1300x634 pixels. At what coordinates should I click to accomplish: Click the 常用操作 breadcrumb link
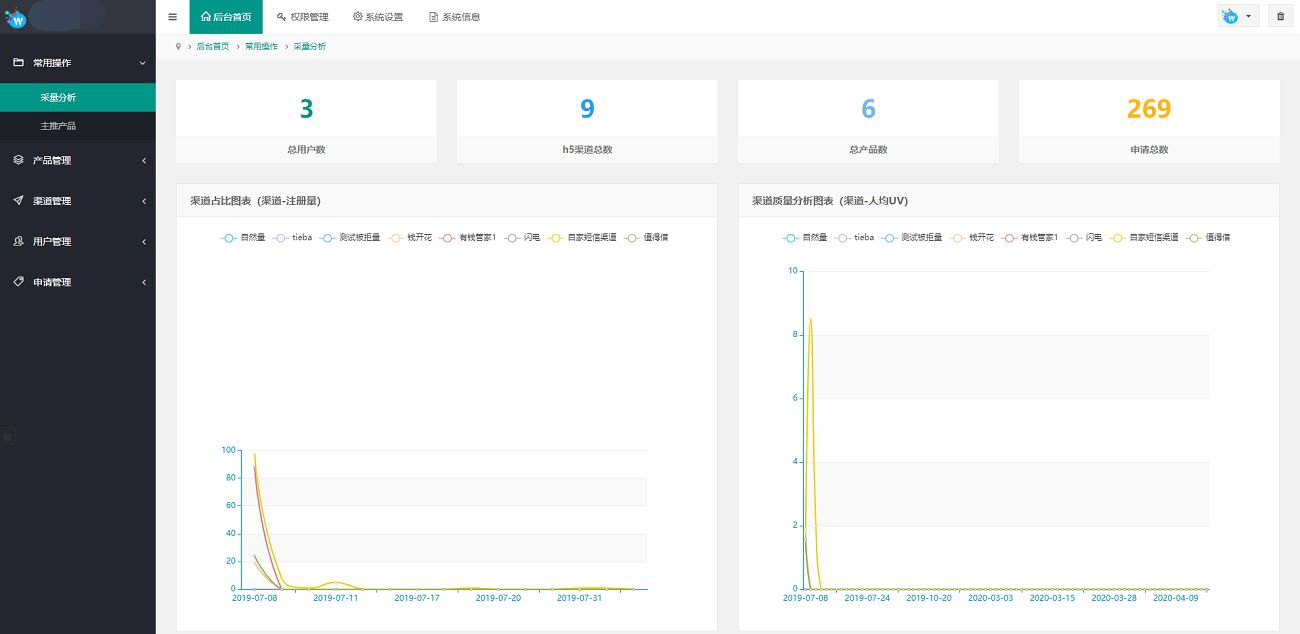261,46
